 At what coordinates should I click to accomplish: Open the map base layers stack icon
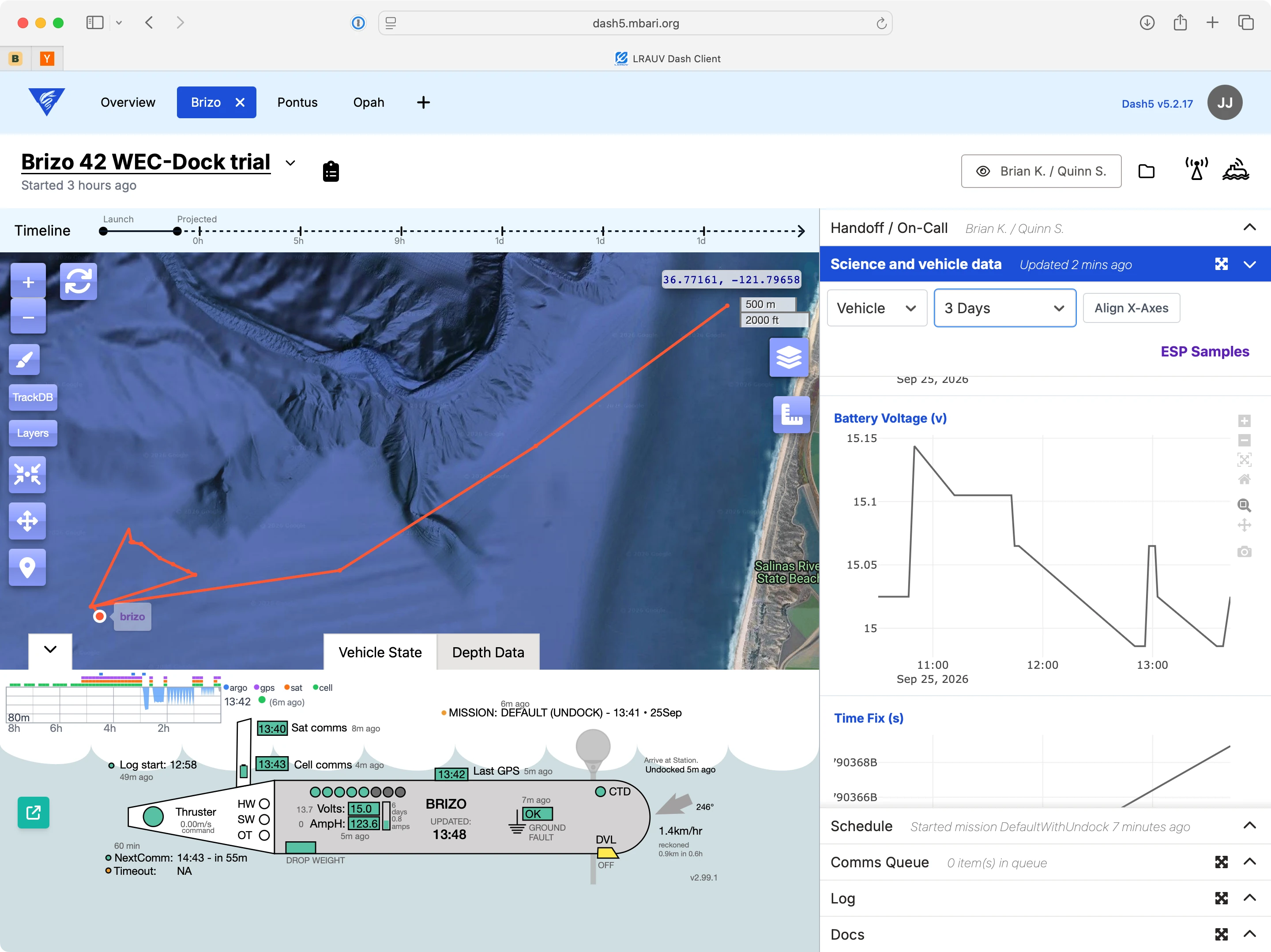(789, 357)
